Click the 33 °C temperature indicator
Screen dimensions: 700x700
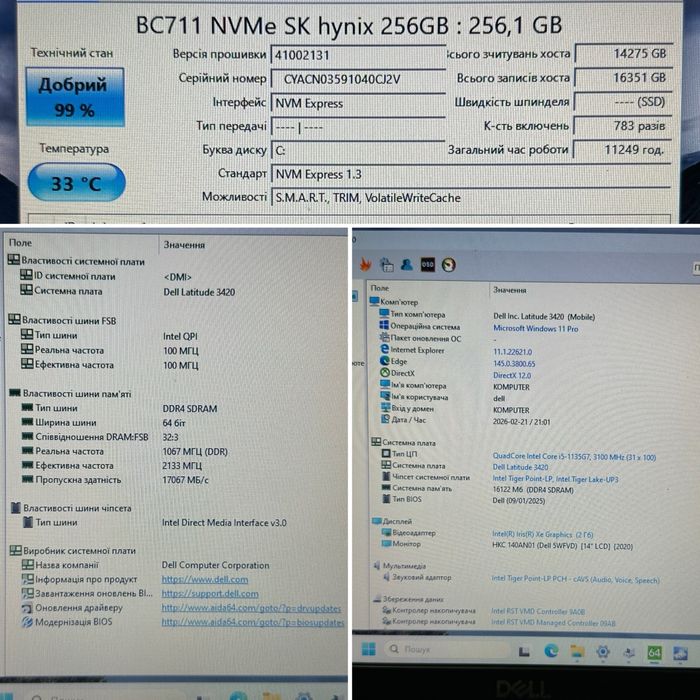76,183
